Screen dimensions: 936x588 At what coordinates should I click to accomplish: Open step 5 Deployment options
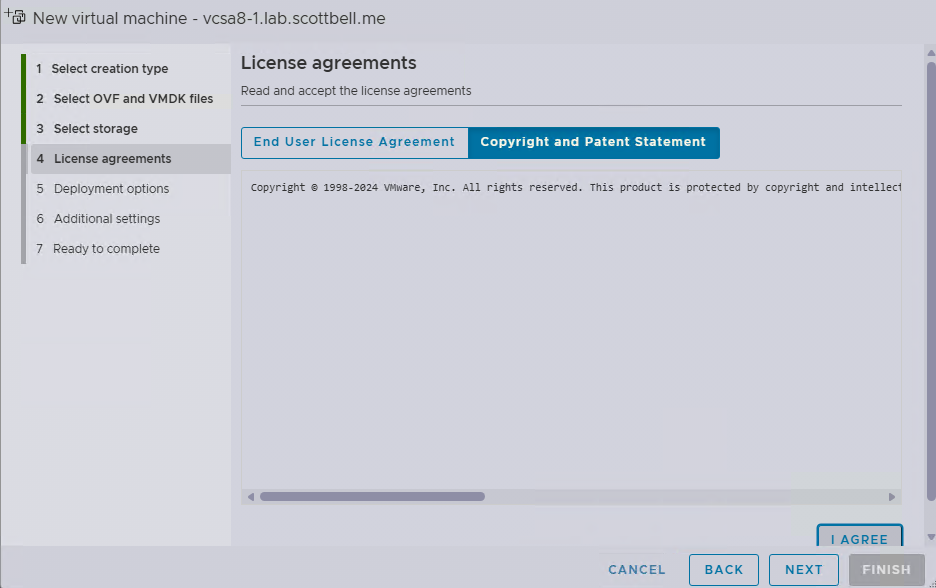pyautogui.click(x=111, y=189)
